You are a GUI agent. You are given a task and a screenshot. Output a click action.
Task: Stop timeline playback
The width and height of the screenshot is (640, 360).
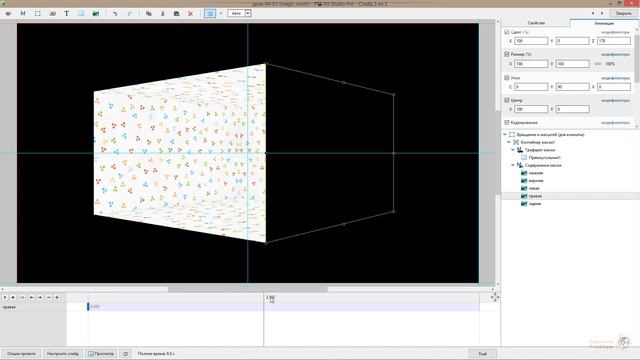point(13,298)
